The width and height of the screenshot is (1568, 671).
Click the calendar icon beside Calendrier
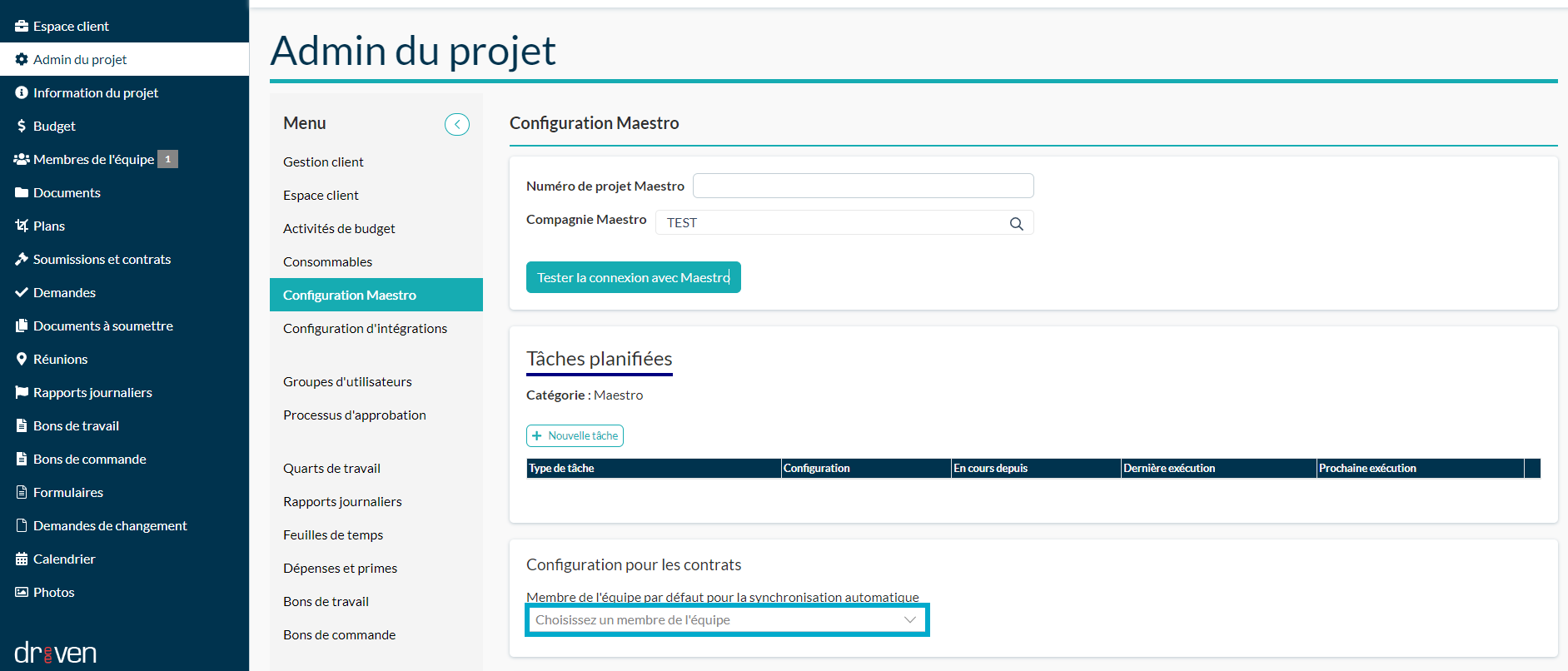pos(22,559)
